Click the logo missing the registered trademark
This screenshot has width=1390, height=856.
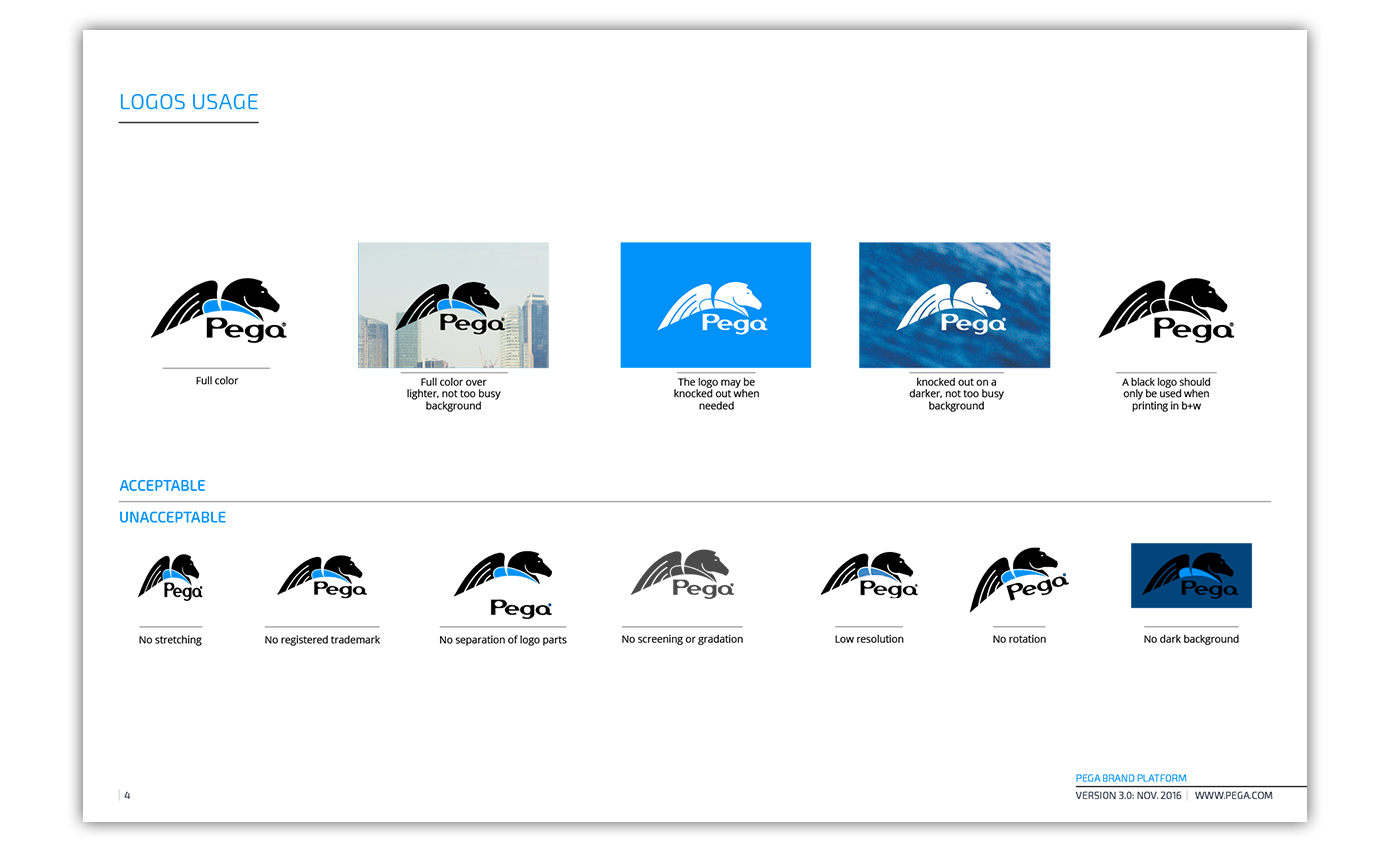click(x=322, y=576)
